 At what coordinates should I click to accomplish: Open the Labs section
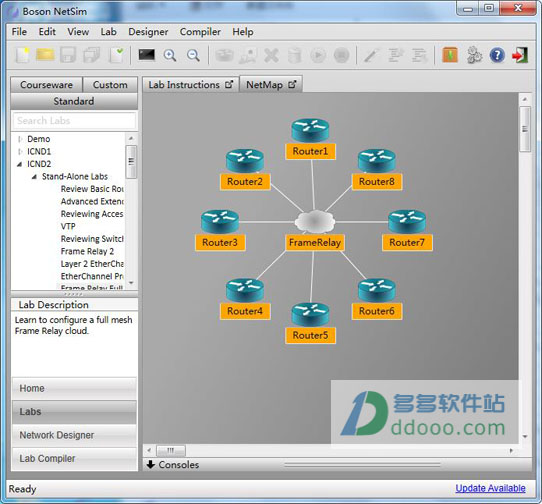[x=74, y=412]
